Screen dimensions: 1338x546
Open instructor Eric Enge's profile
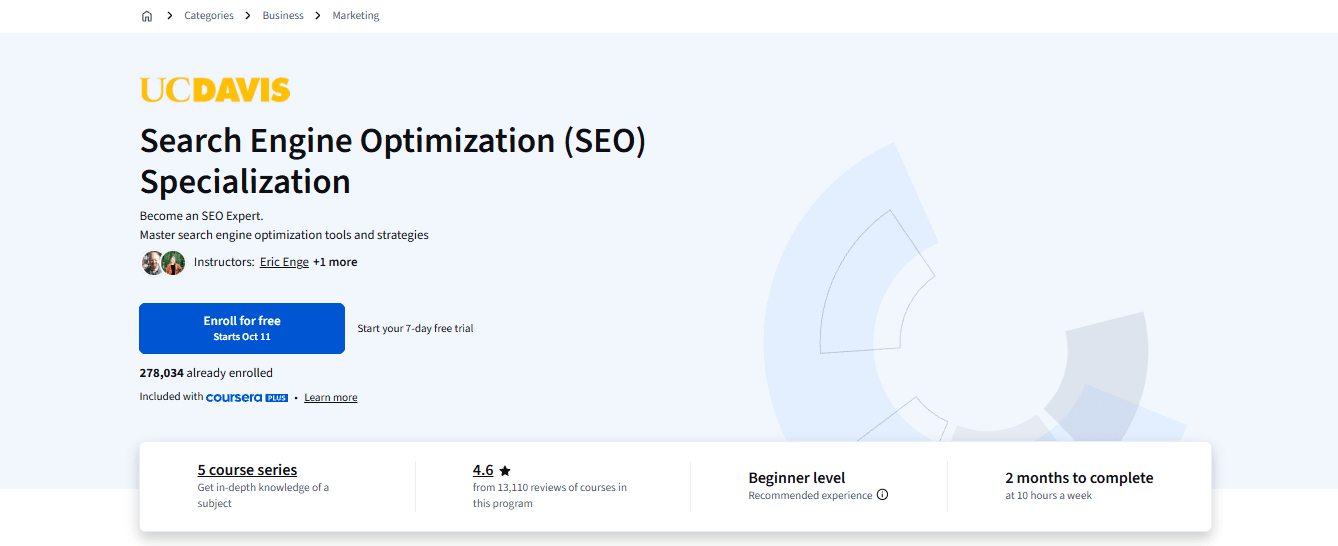tap(284, 262)
